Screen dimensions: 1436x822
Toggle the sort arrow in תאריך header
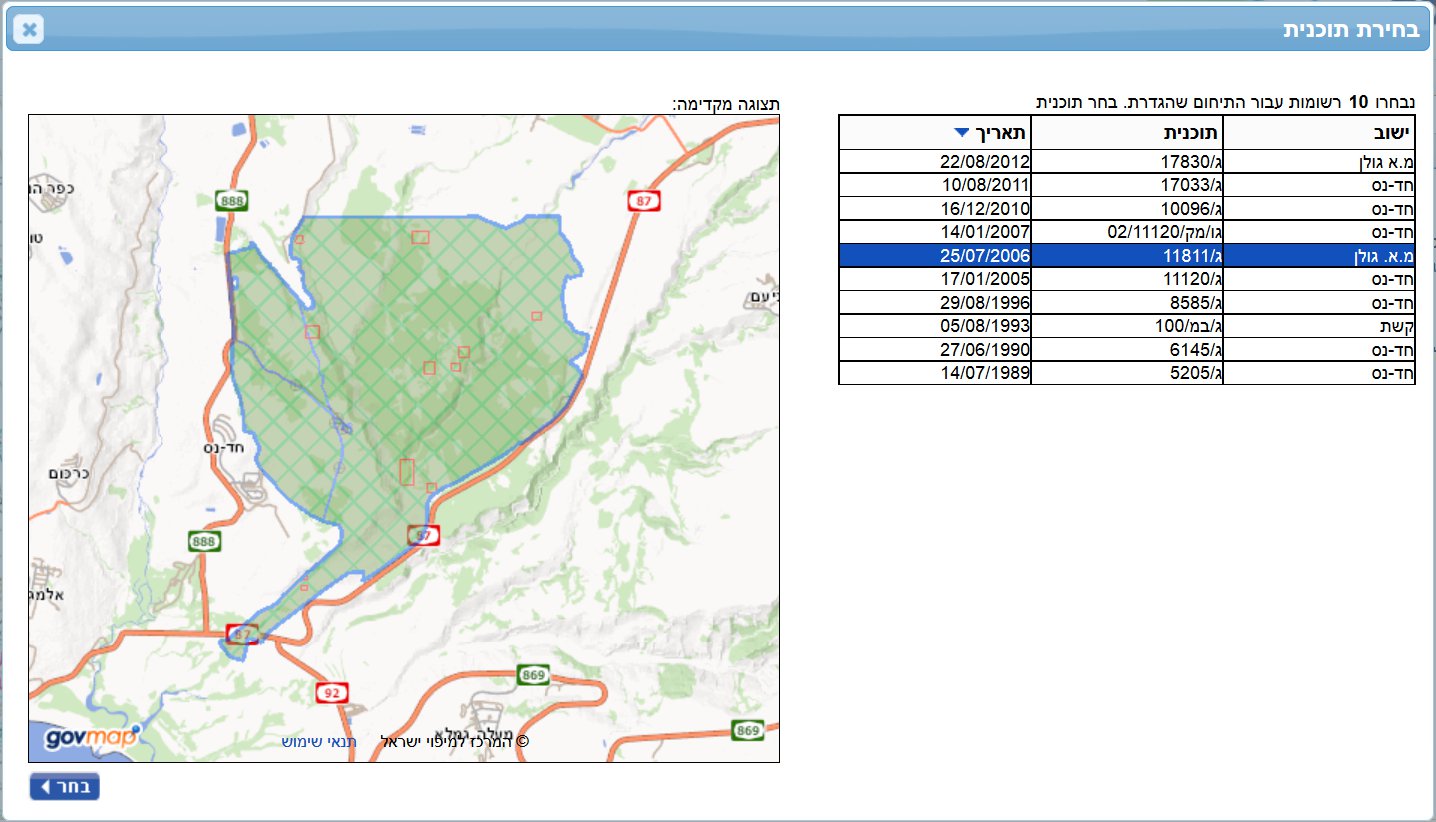[x=961, y=132]
